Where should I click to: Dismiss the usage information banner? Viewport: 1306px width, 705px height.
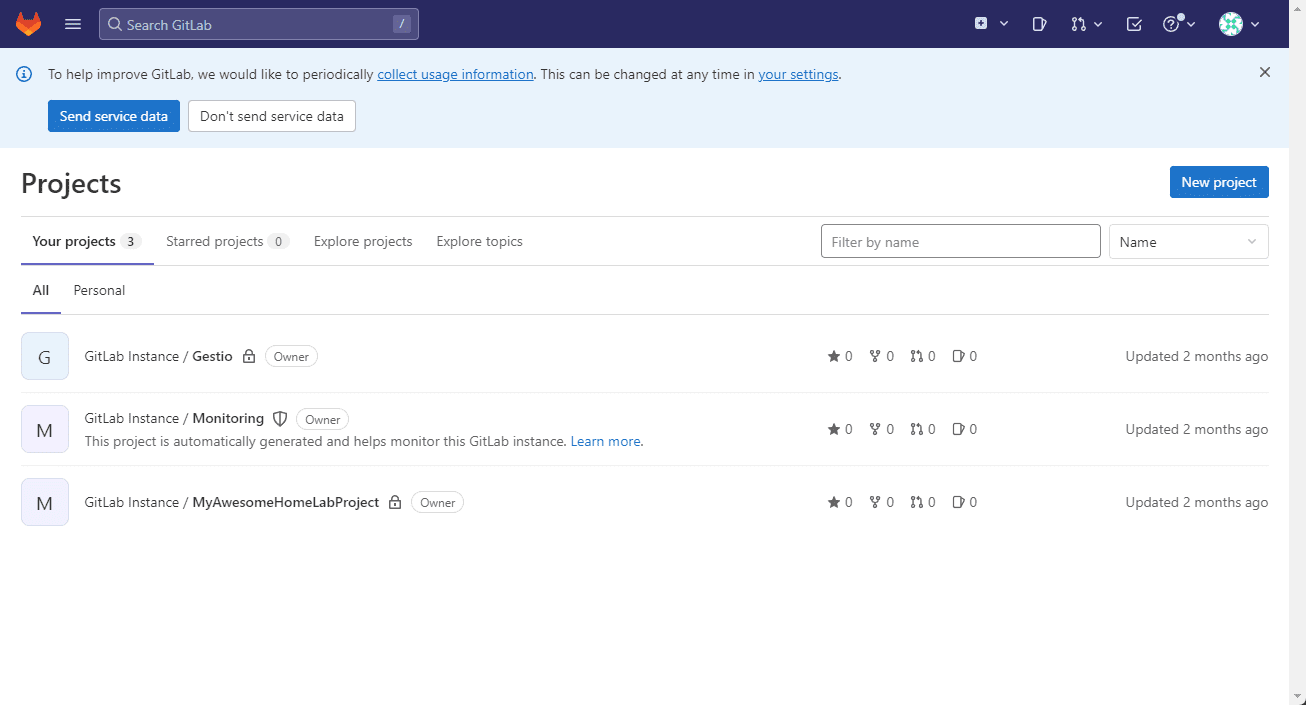[1265, 72]
